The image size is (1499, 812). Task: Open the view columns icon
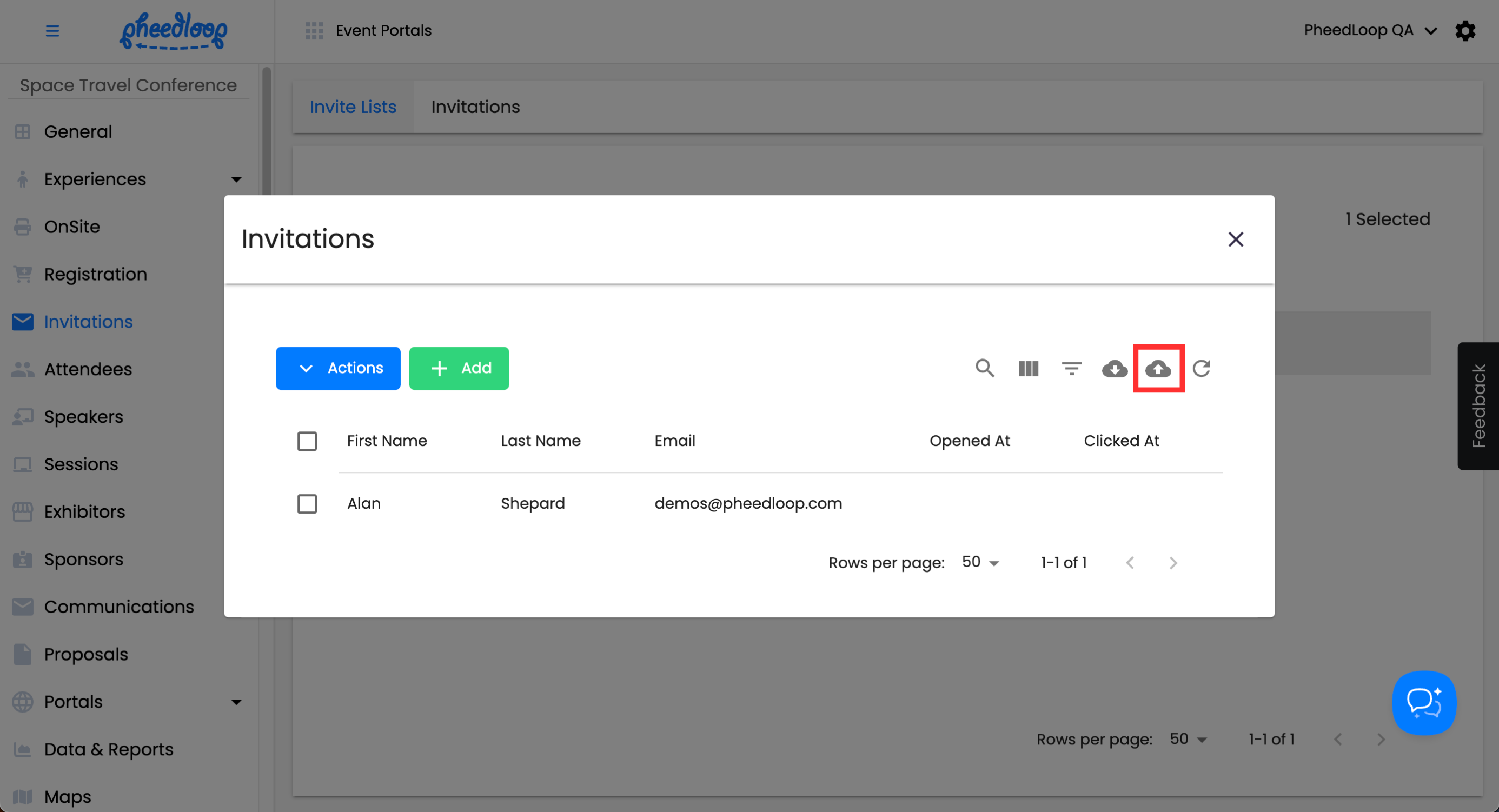tap(1028, 368)
